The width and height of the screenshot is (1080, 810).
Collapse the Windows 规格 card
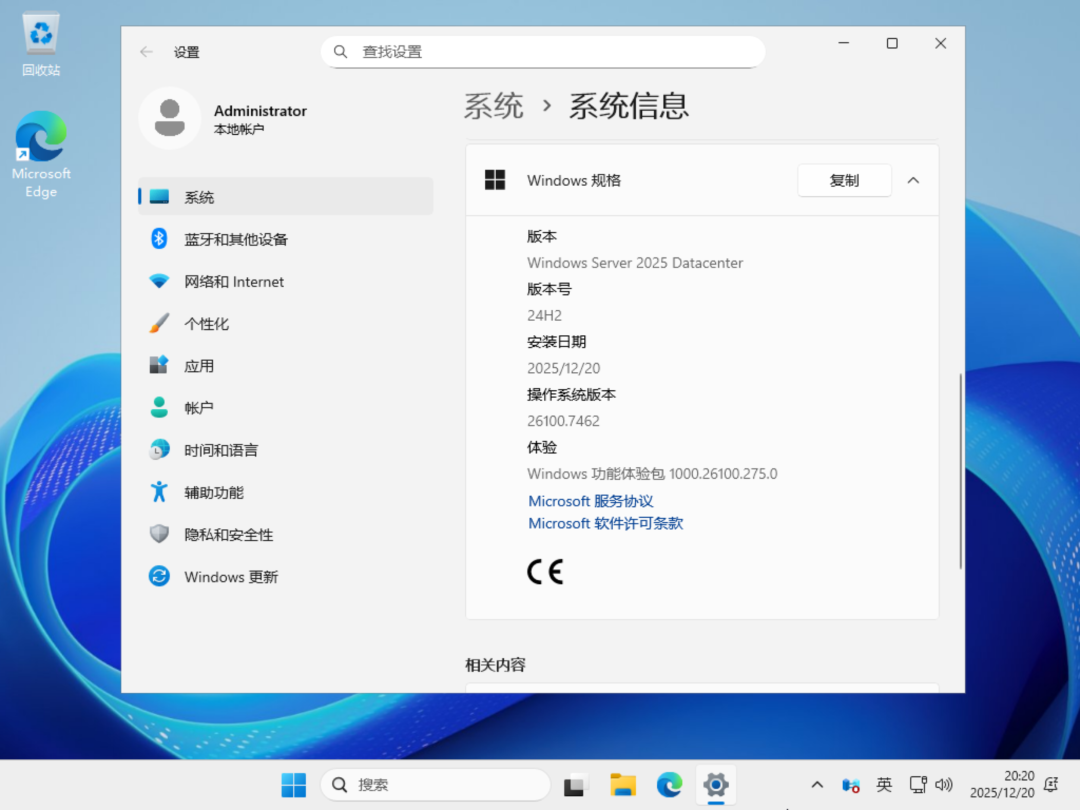coord(912,180)
